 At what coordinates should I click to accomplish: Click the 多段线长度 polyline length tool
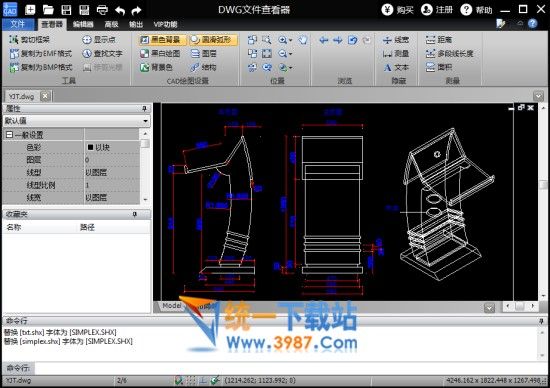(x=449, y=53)
